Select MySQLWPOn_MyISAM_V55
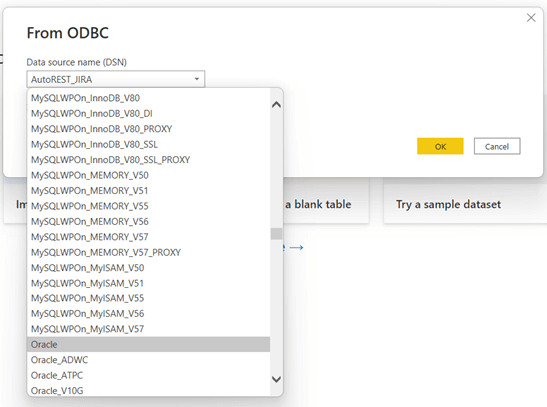The image size is (547, 407). [148, 298]
